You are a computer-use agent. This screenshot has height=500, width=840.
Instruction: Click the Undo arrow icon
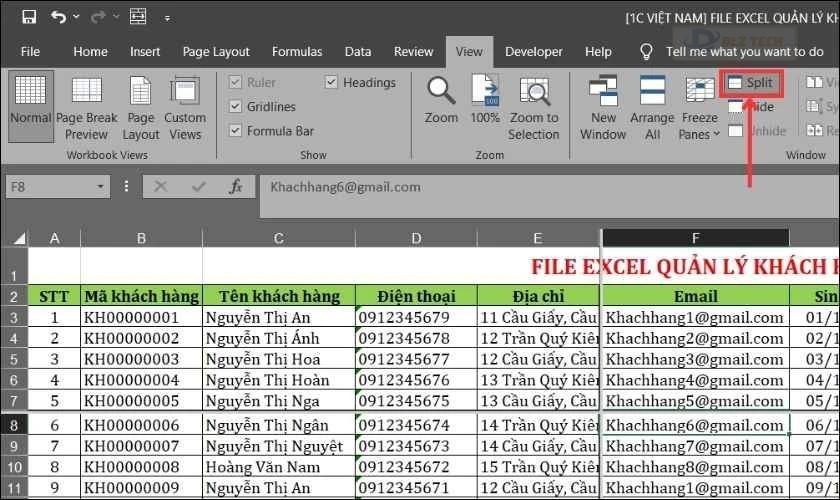tap(58, 17)
